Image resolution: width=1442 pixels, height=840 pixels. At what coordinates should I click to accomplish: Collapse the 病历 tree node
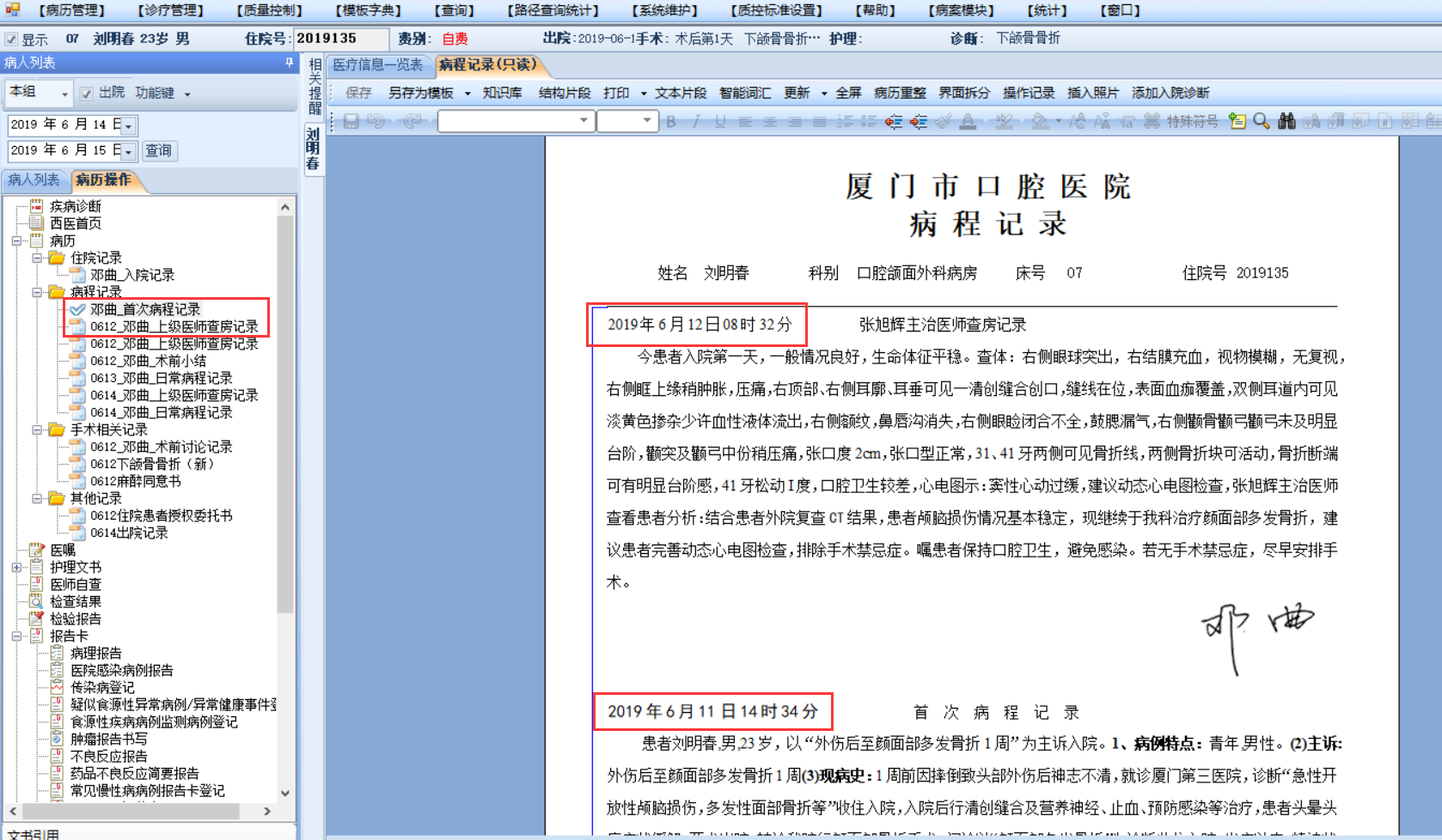click(16, 240)
